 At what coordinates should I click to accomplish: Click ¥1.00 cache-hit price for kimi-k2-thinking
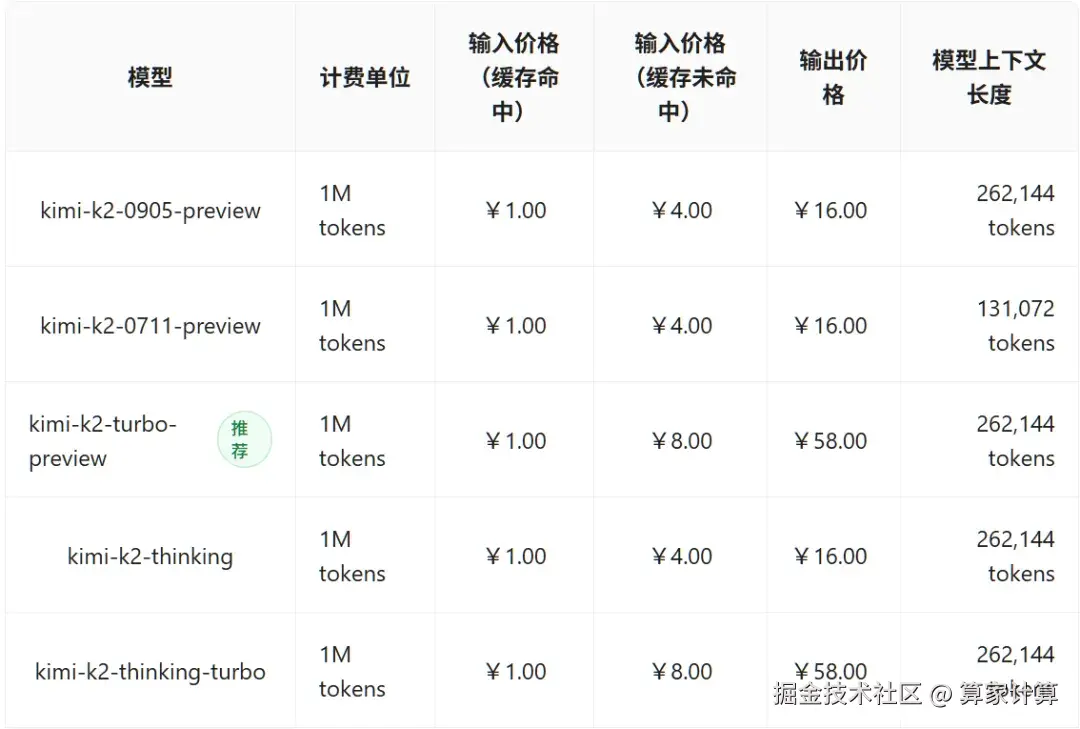515,556
